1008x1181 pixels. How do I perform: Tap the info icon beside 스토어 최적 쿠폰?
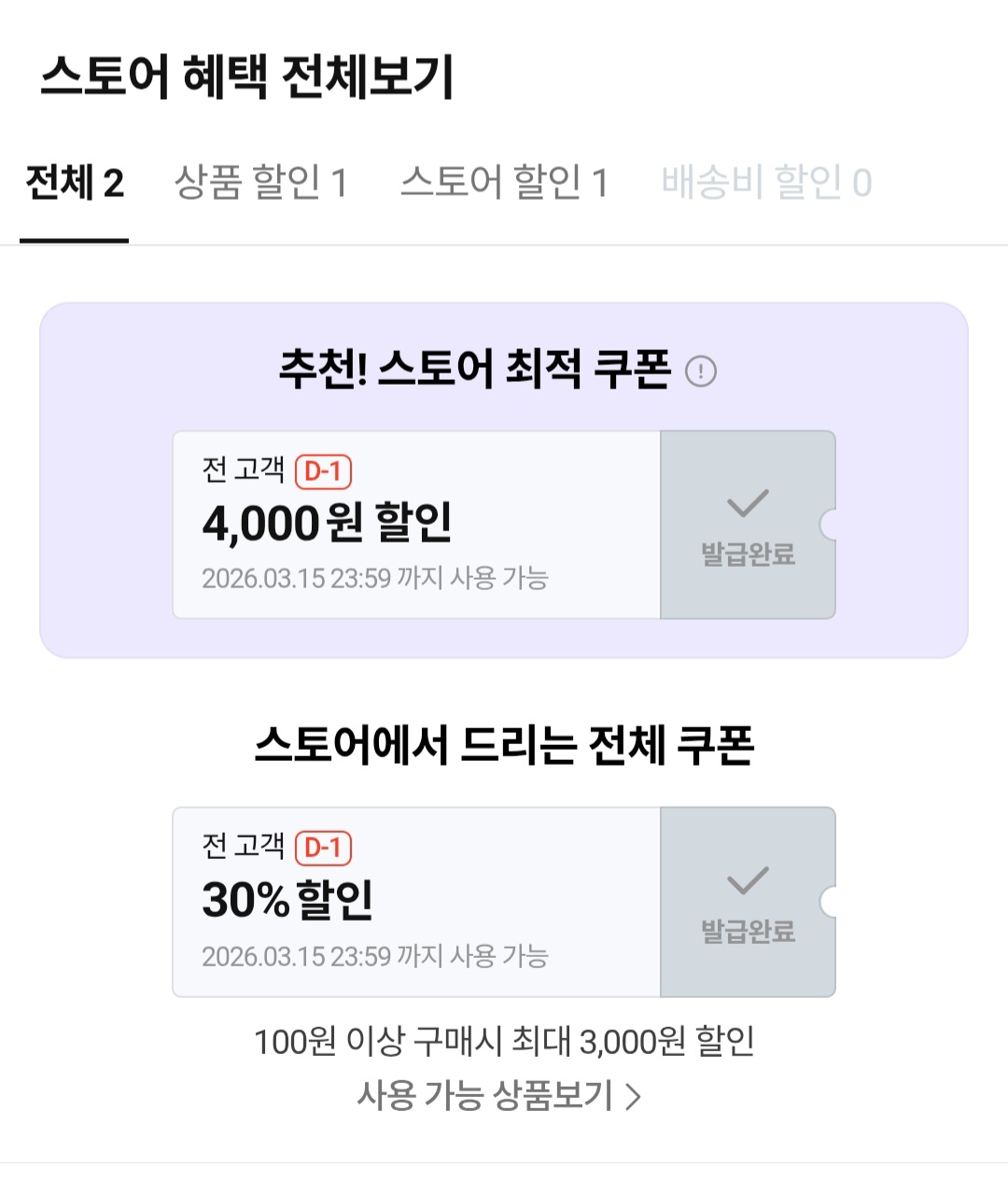point(701,372)
